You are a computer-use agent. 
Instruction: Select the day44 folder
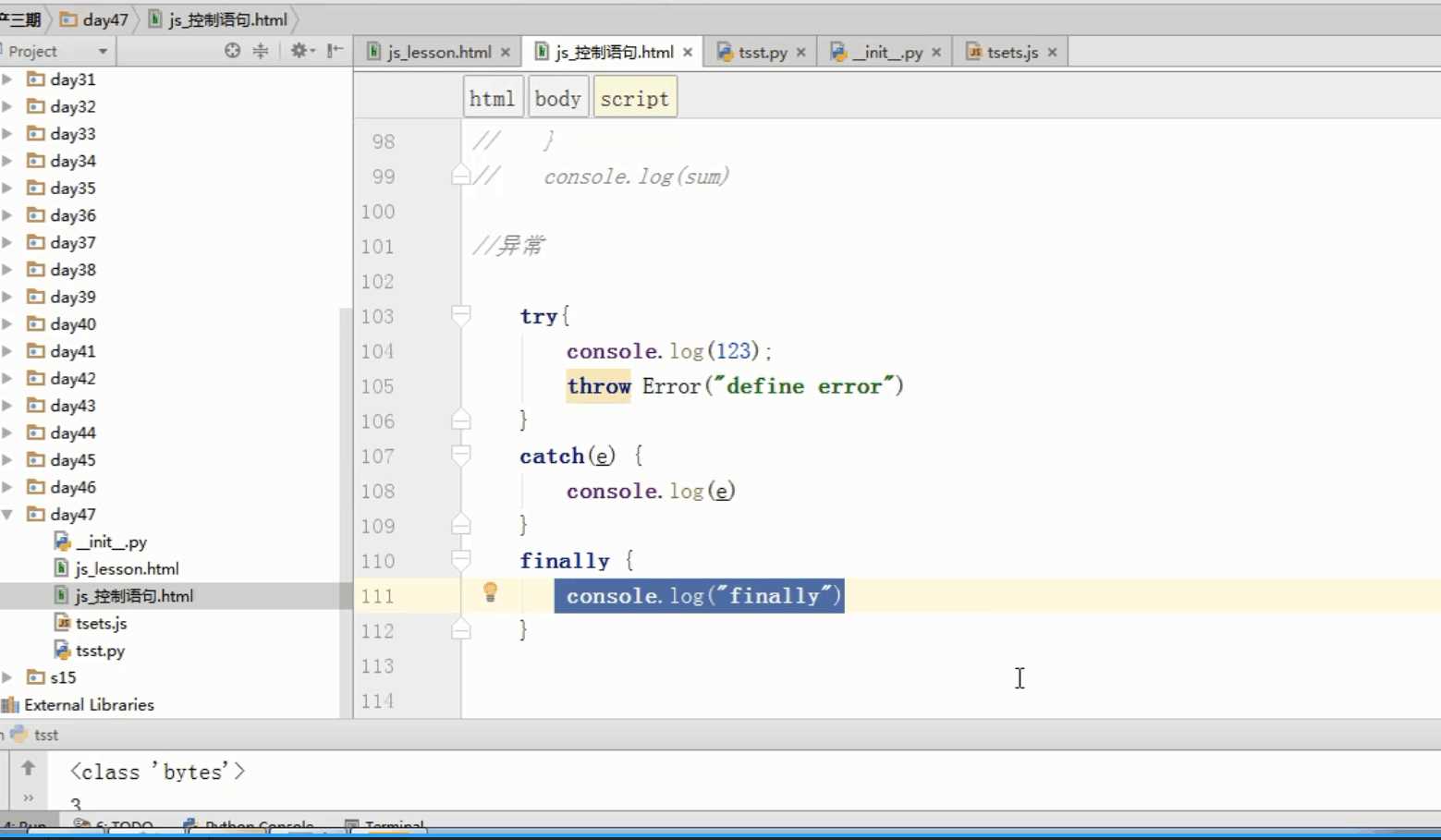click(73, 432)
